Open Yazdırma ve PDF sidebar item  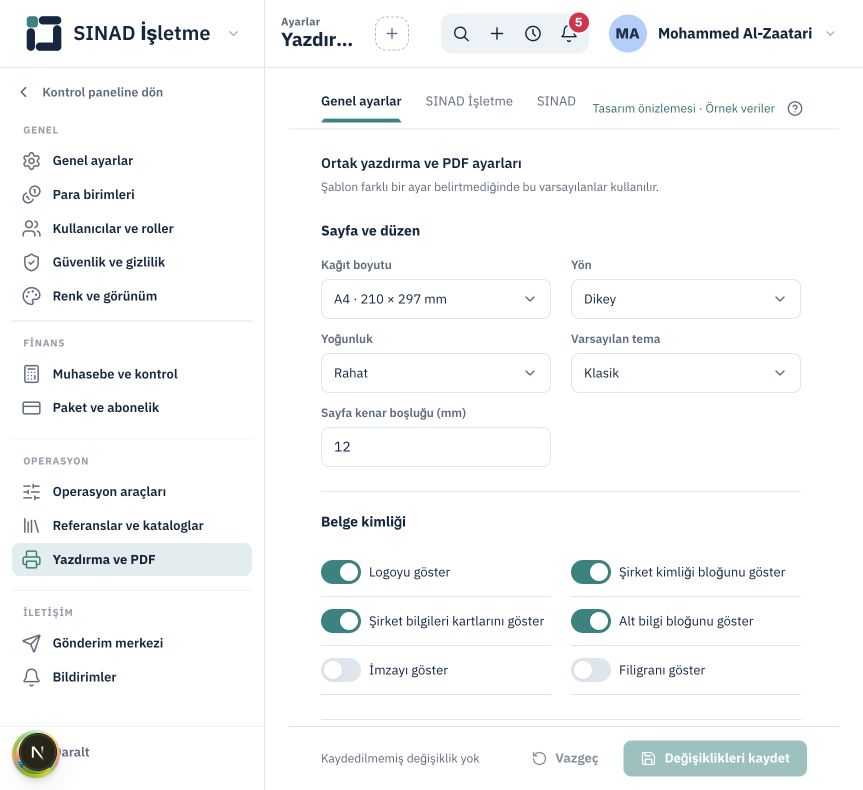pyautogui.click(x=132, y=559)
